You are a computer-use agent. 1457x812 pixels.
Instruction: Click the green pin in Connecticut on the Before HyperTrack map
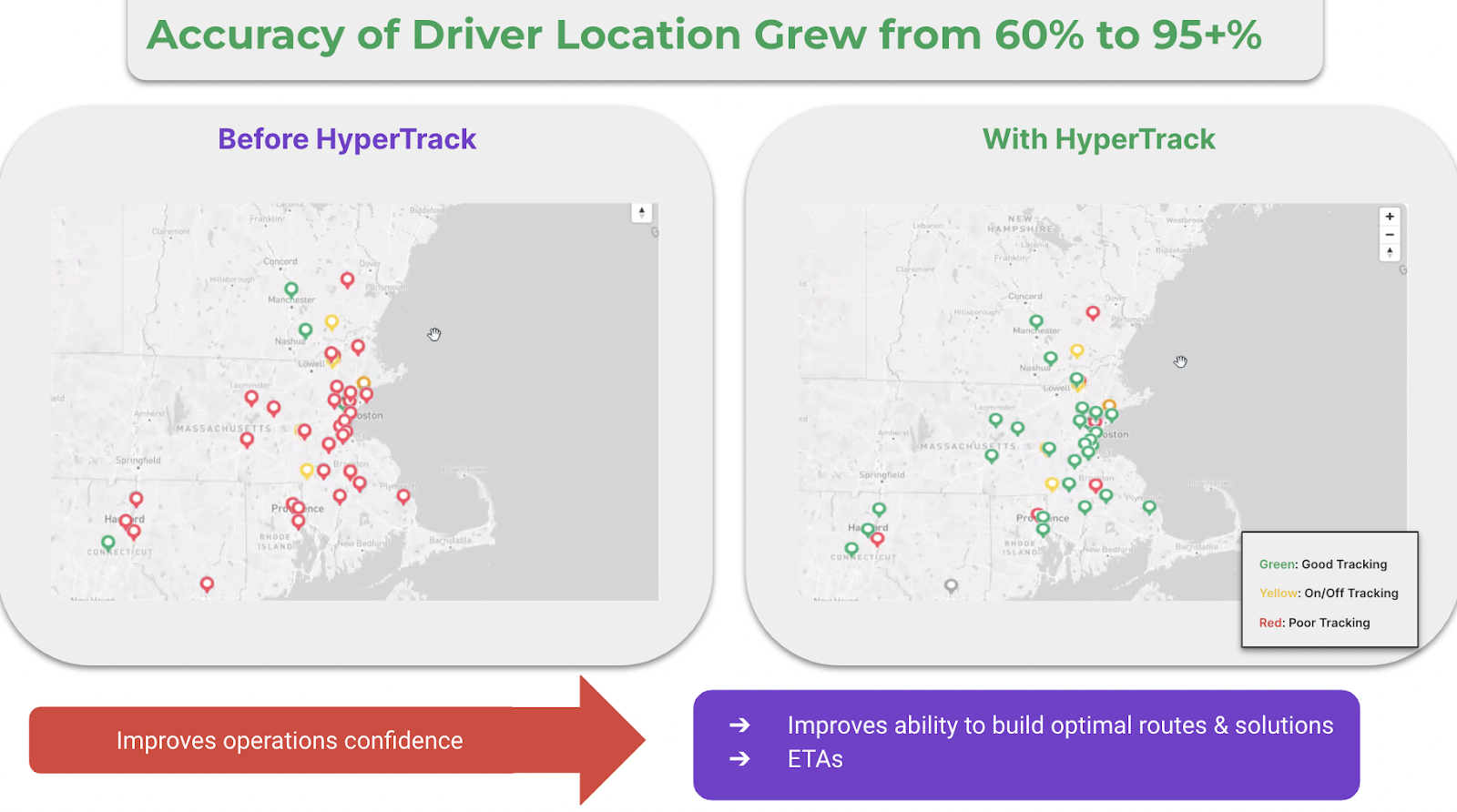[x=108, y=543]
